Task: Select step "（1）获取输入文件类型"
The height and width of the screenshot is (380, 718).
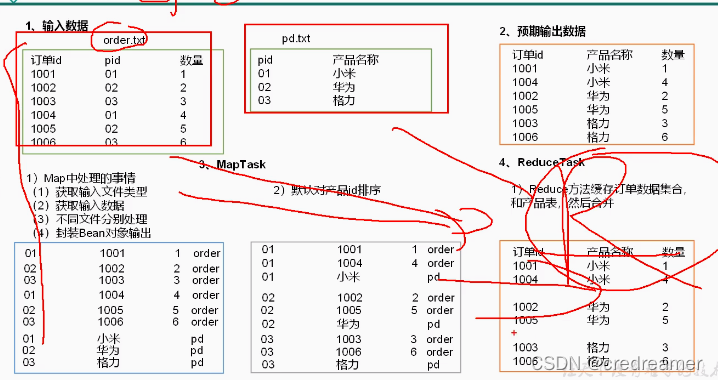Action: coord(90,191)
